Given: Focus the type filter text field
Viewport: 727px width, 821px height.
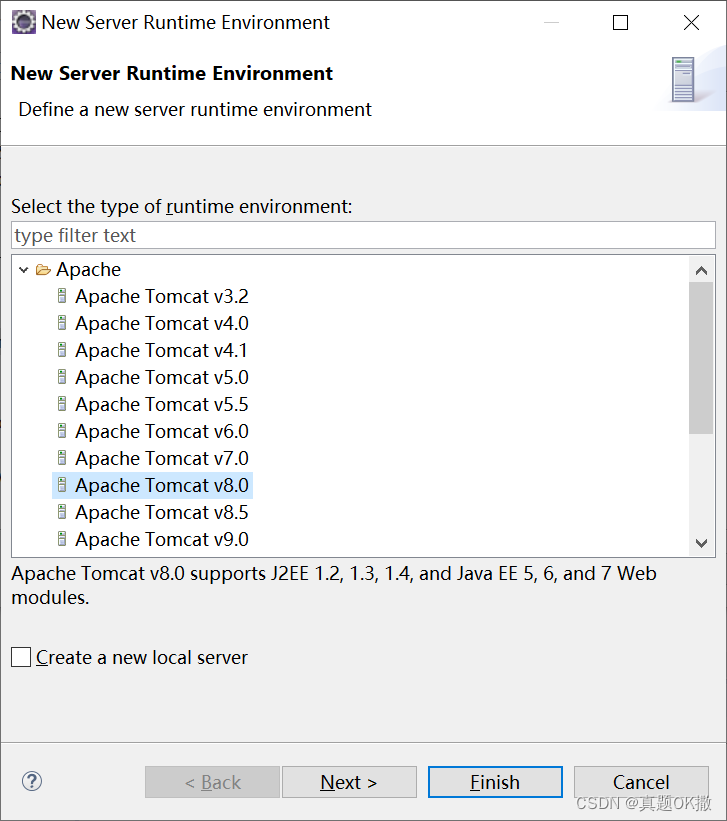Looking at the screenshot, I should (363, 236).
